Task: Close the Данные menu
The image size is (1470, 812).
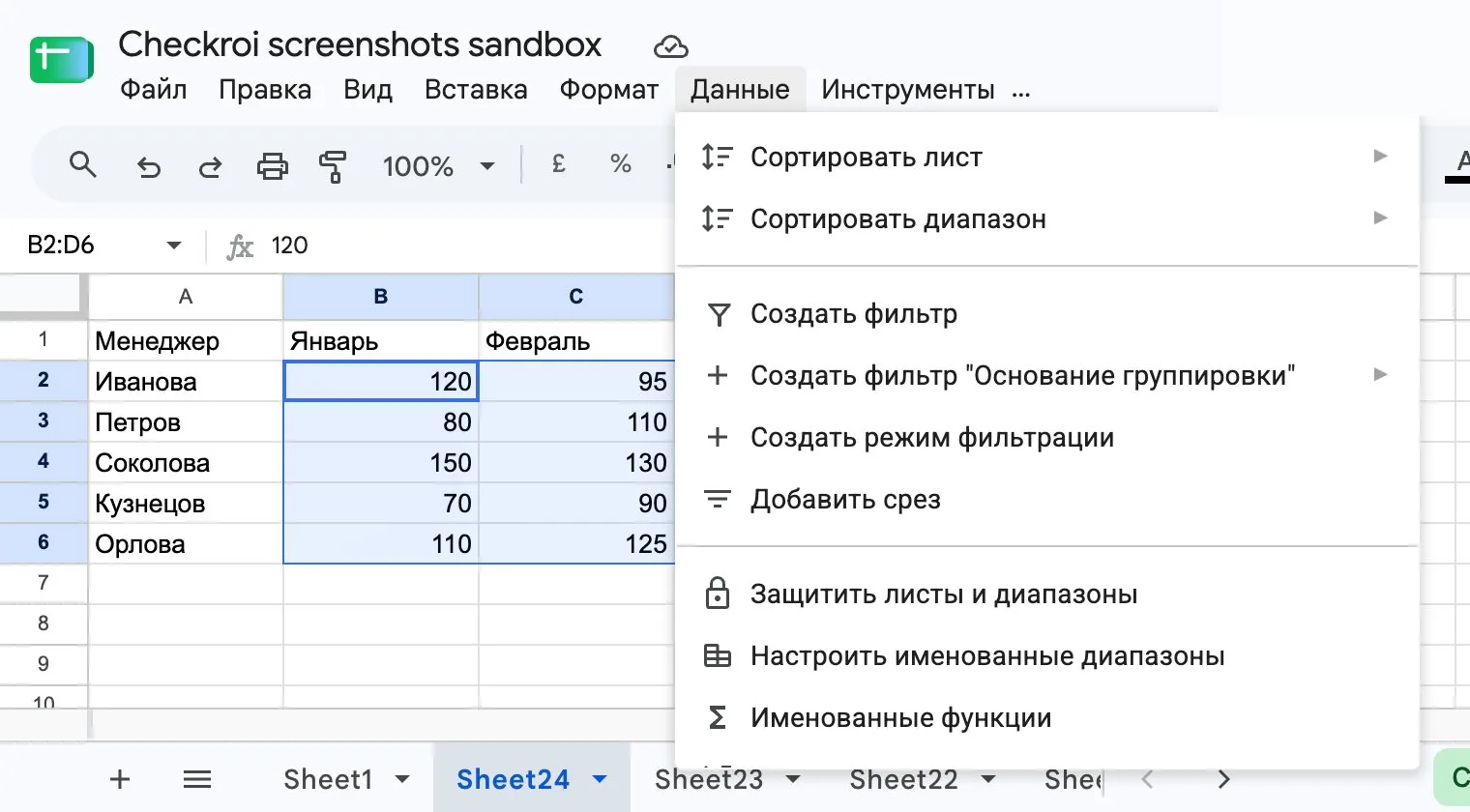Action: pos(740,90)
